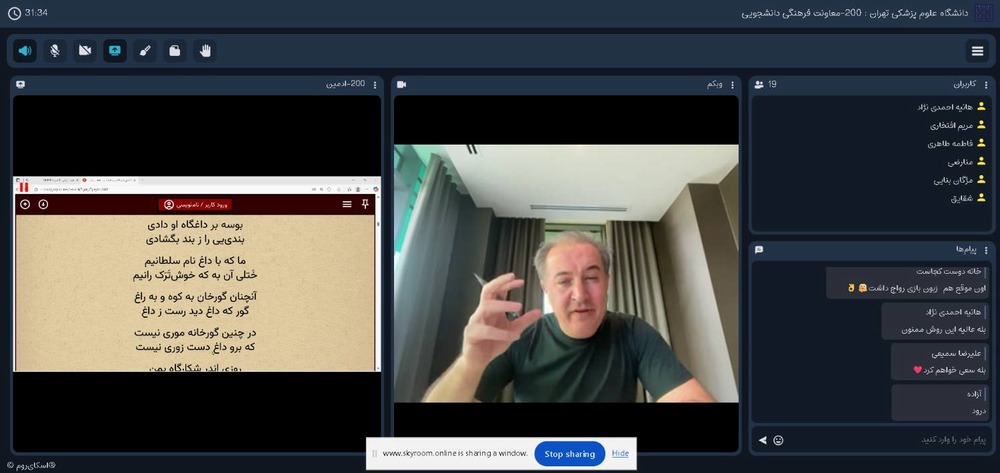This screenshot has height=473, width=1000.
Task: Open the main hamburger menu
Action: coord(977,51)
